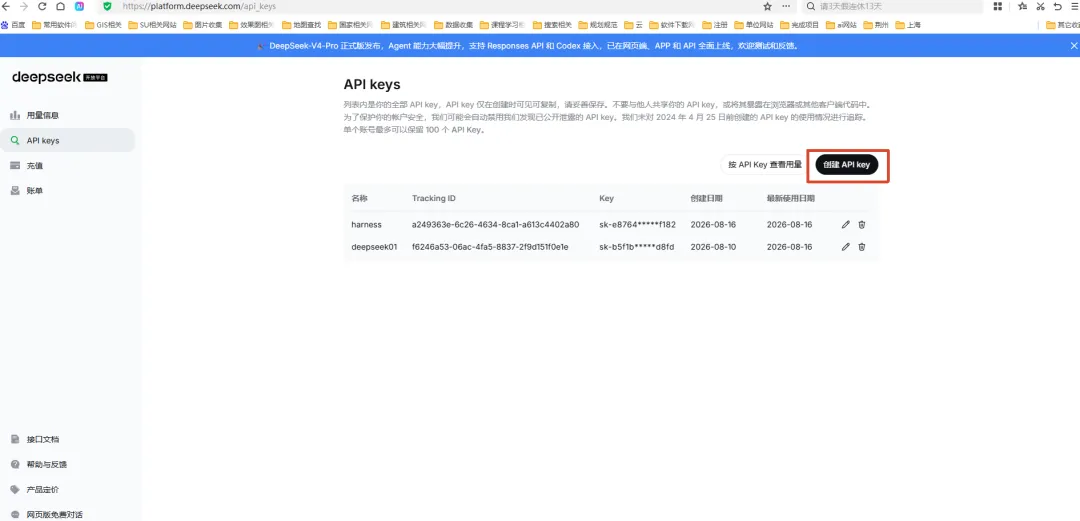
Task: Click the Tracking ID column header
Action: [x=434, y=198]
